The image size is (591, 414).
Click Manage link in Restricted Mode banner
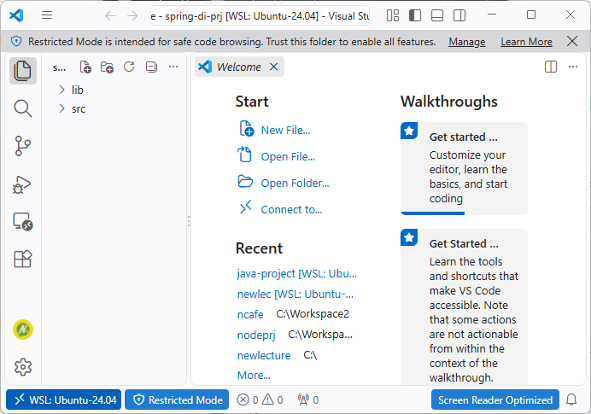click(x=467, y=41)
